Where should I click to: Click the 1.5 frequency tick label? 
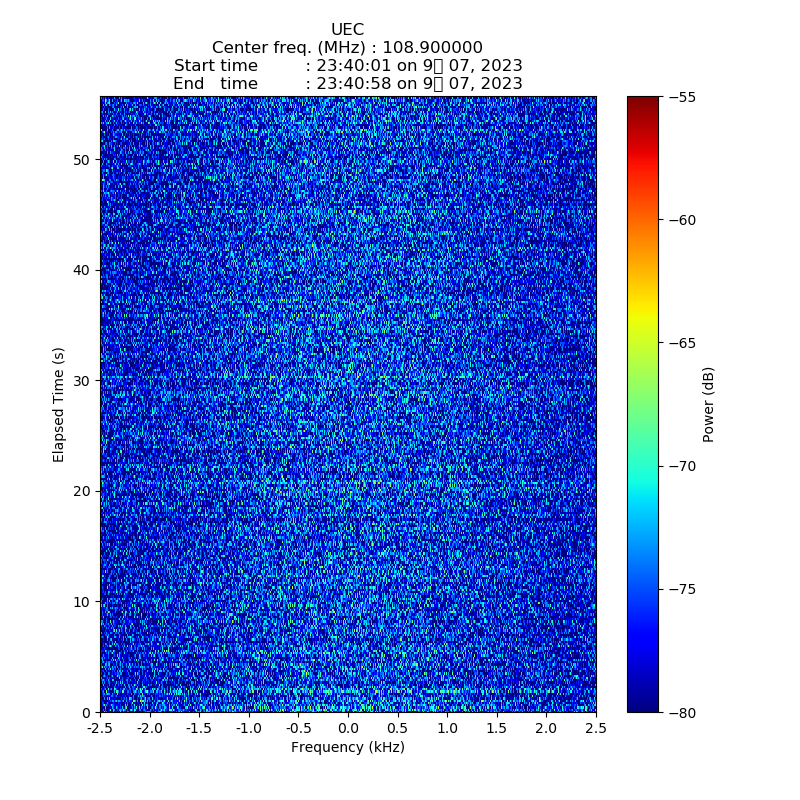click(x=497, y=728)
